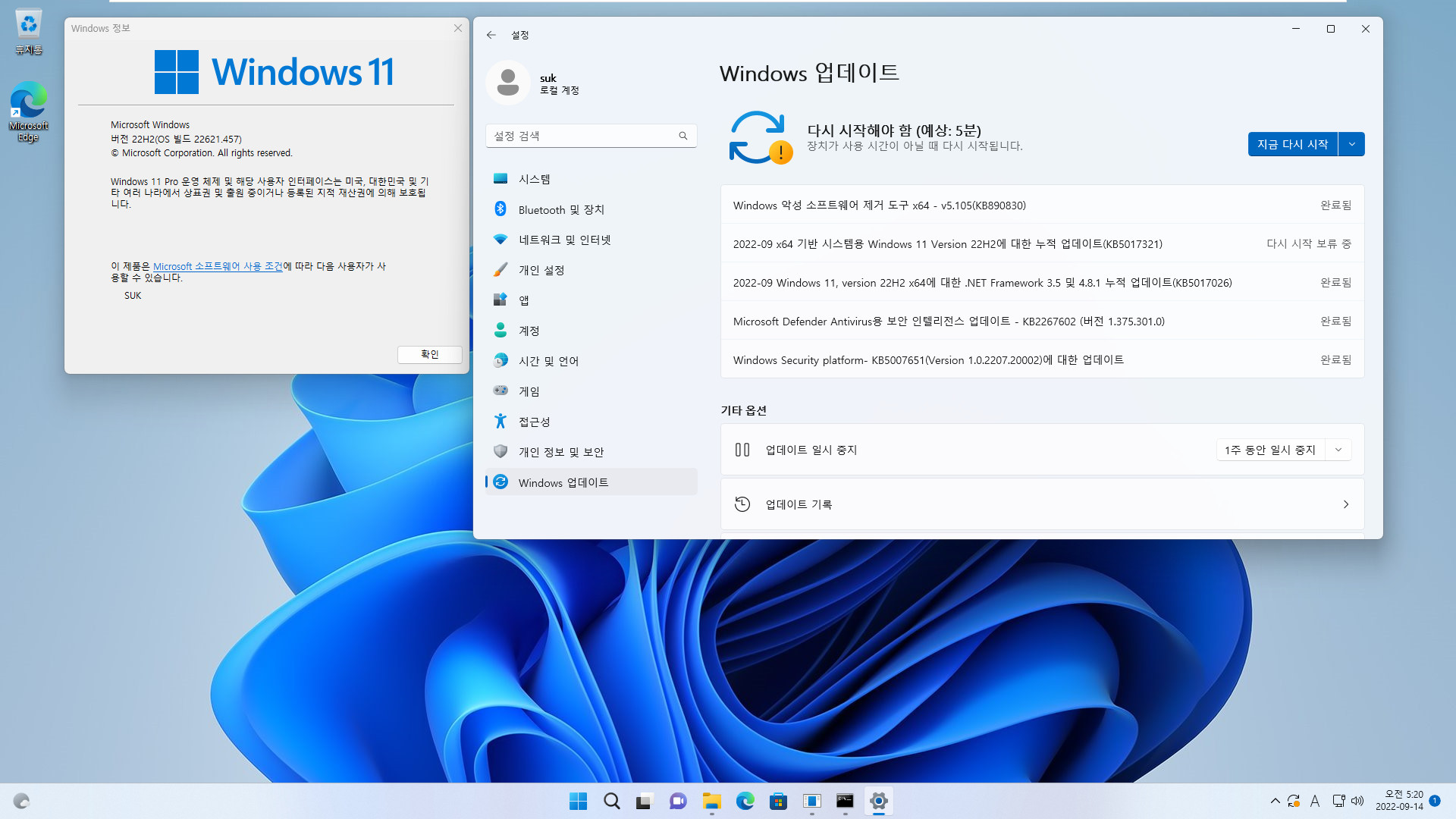Viewport: 1456px width, 819px height.
Task: Click the suk user avatar
Action: (508, 83)
